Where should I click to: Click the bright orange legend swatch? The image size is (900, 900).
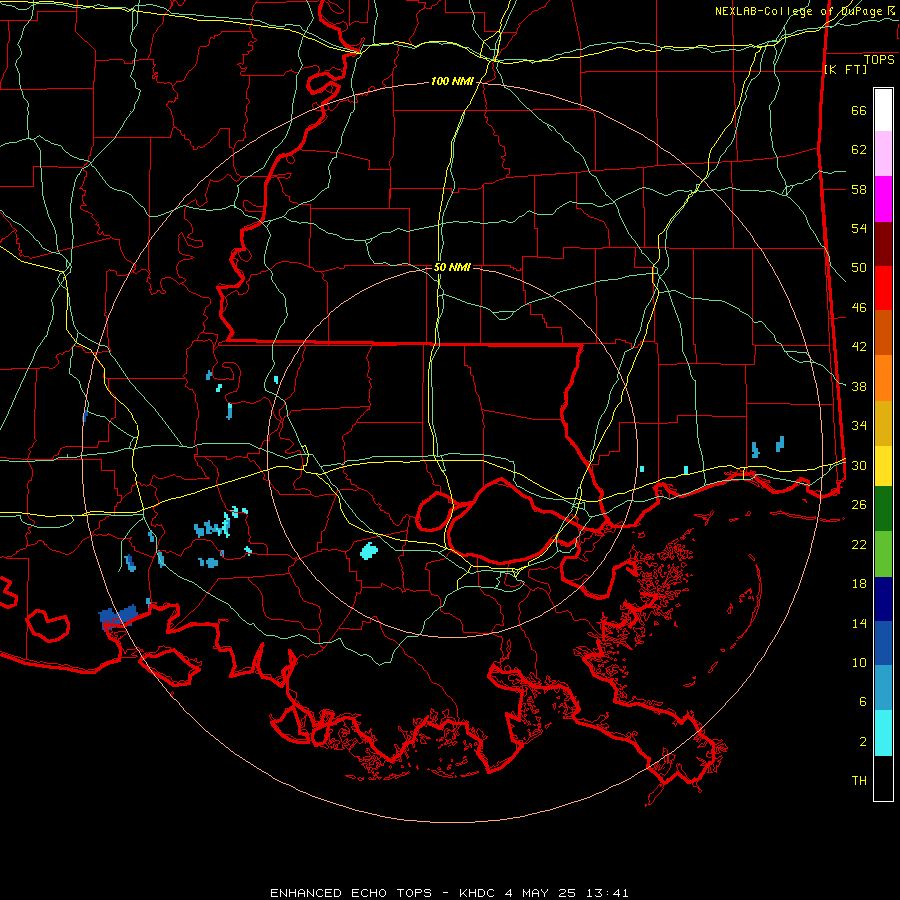[883, 378]
